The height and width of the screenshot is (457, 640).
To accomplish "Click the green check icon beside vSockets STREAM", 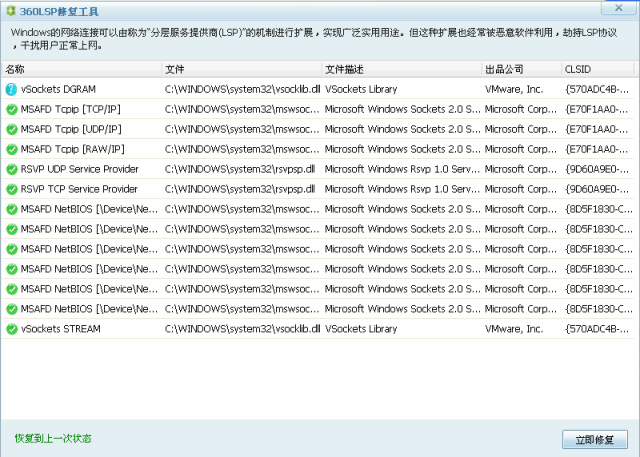I will [12, 329].
